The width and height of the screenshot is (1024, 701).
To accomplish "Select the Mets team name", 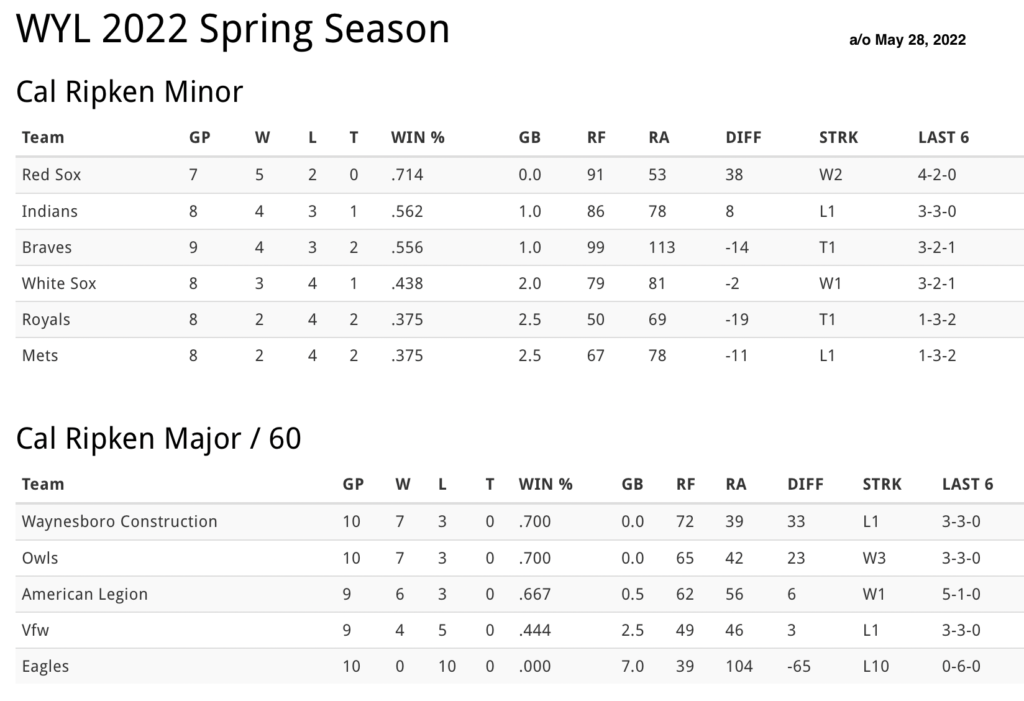I will pyautogui.click(x=40, y=356).
